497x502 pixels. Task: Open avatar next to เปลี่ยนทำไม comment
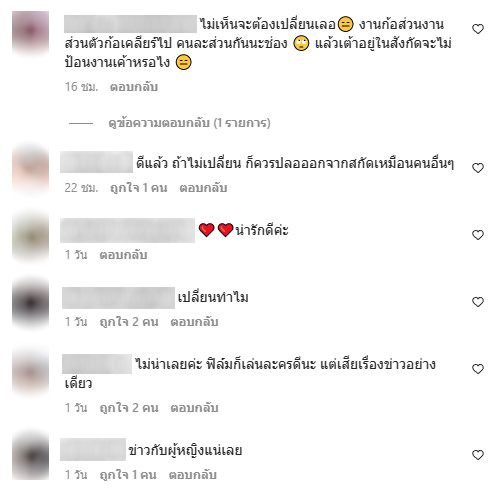point(30,303)
